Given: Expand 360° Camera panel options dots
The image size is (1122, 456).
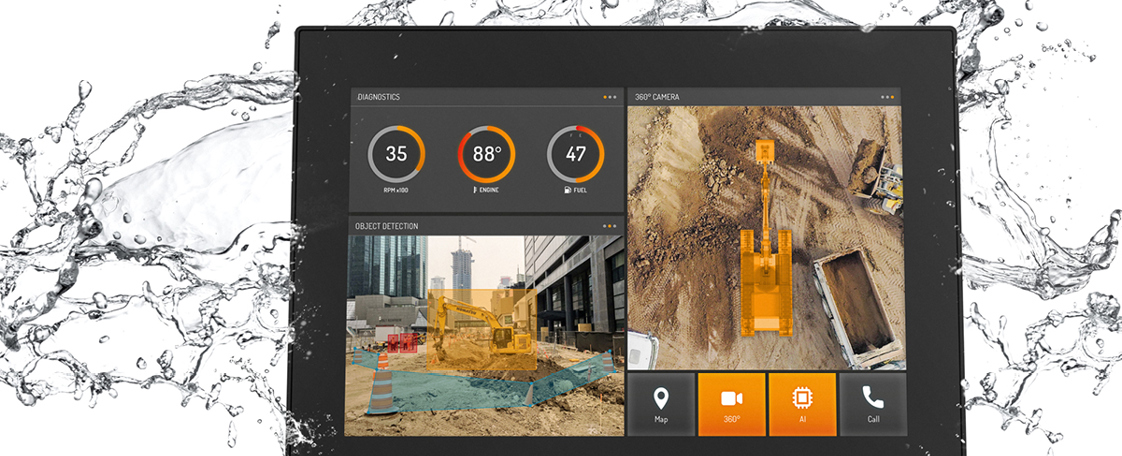Looking at the screenshot, I should coord(887,97).
